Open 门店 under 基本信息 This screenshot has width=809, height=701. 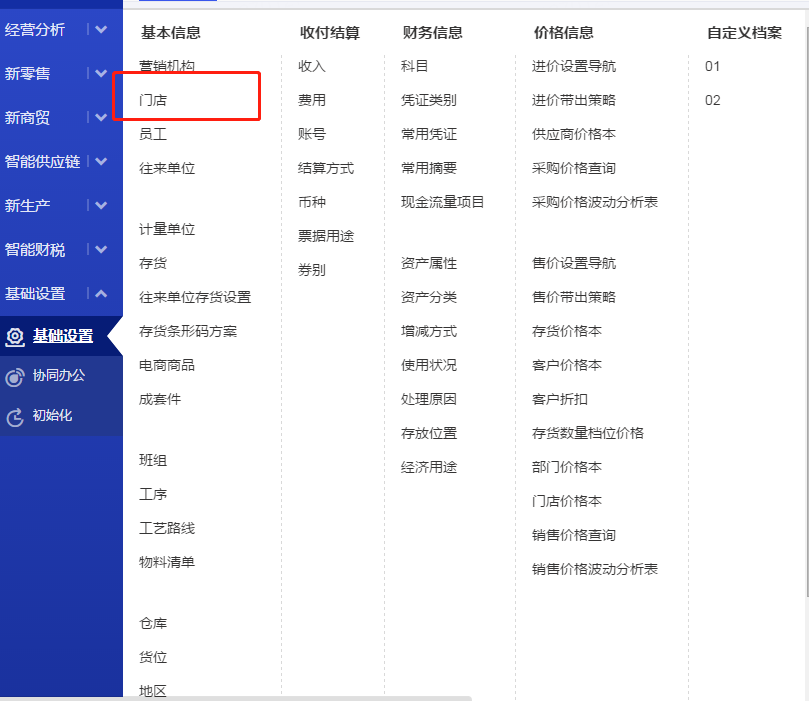point(153,100)
